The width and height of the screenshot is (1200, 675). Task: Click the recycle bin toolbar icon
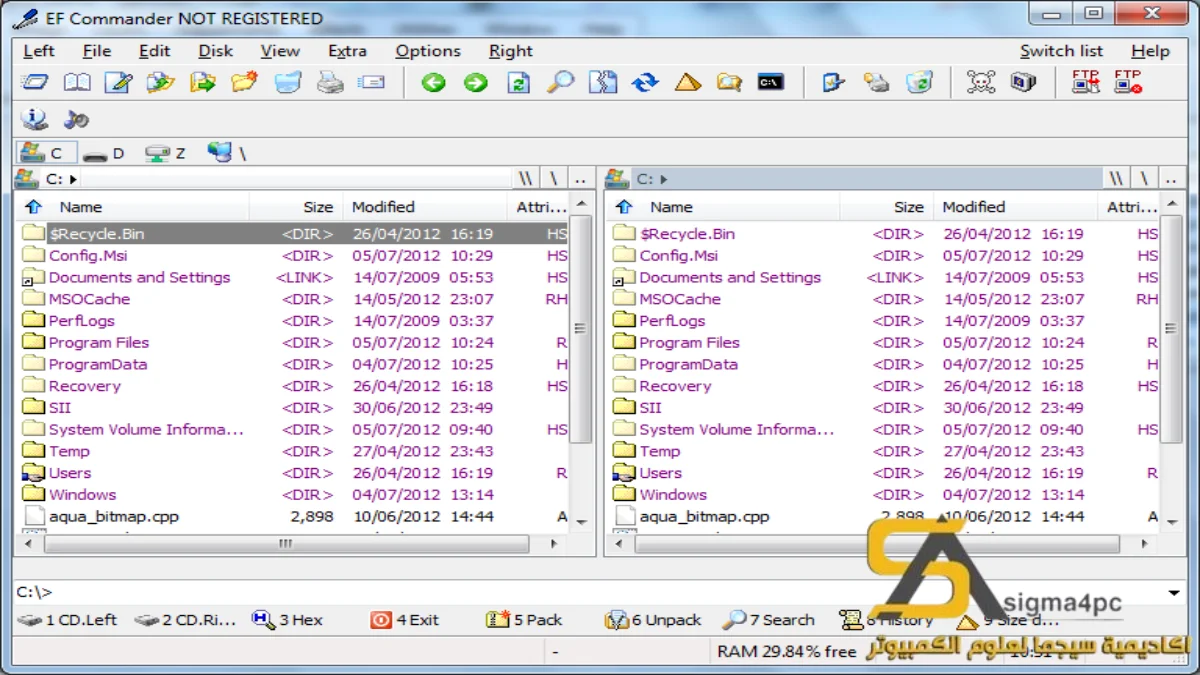(919, 83)
